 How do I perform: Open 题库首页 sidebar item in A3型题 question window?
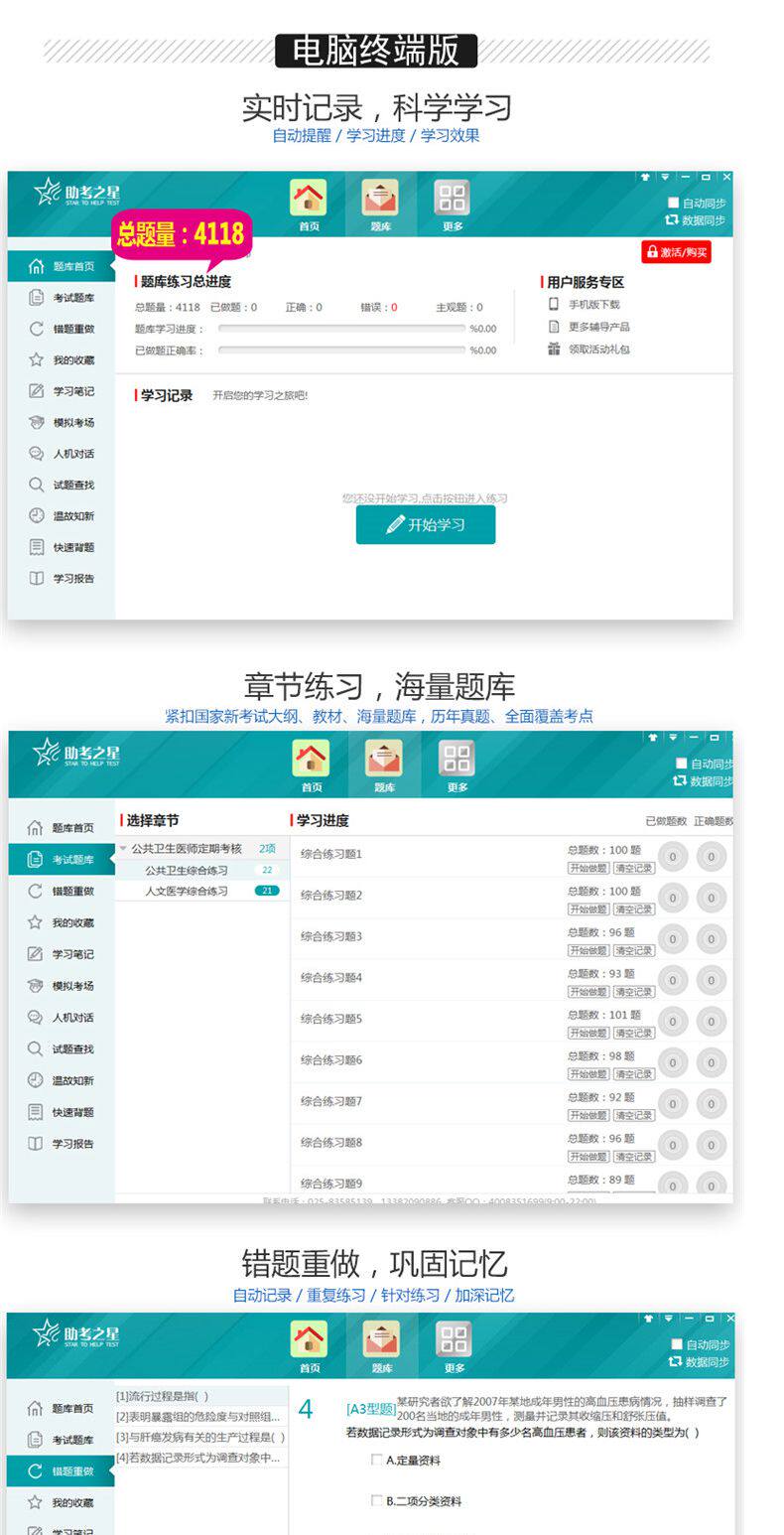[62, 1408]
